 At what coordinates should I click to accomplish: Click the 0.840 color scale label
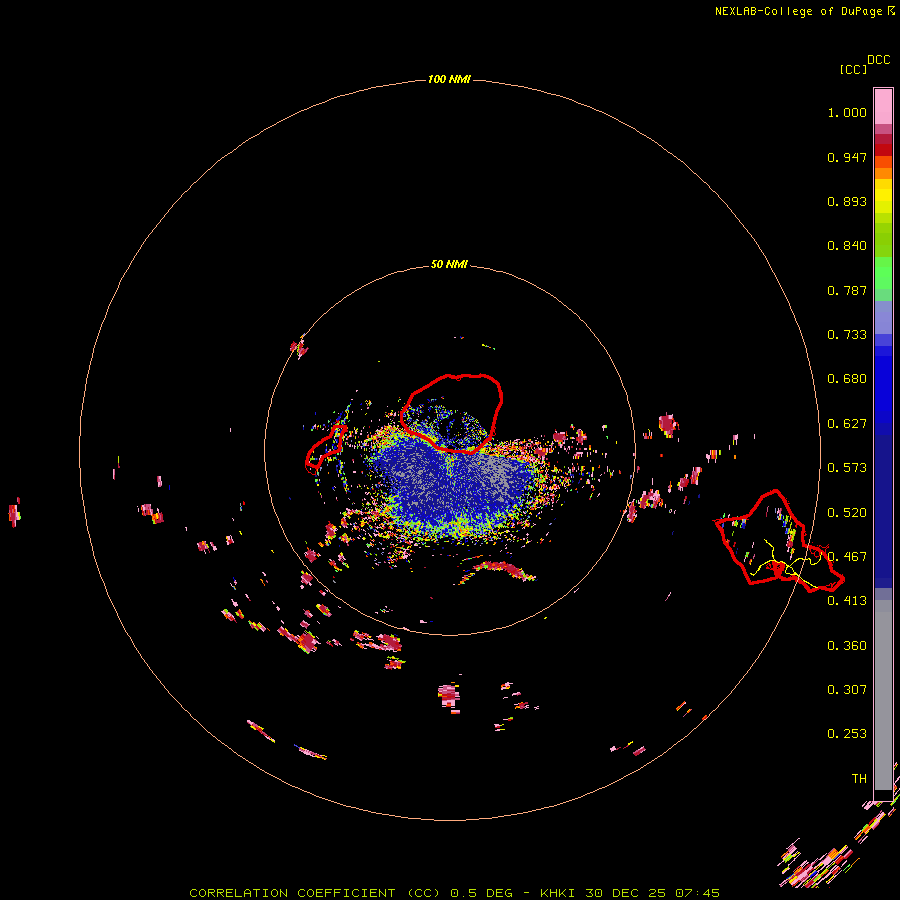coord(847,246)
